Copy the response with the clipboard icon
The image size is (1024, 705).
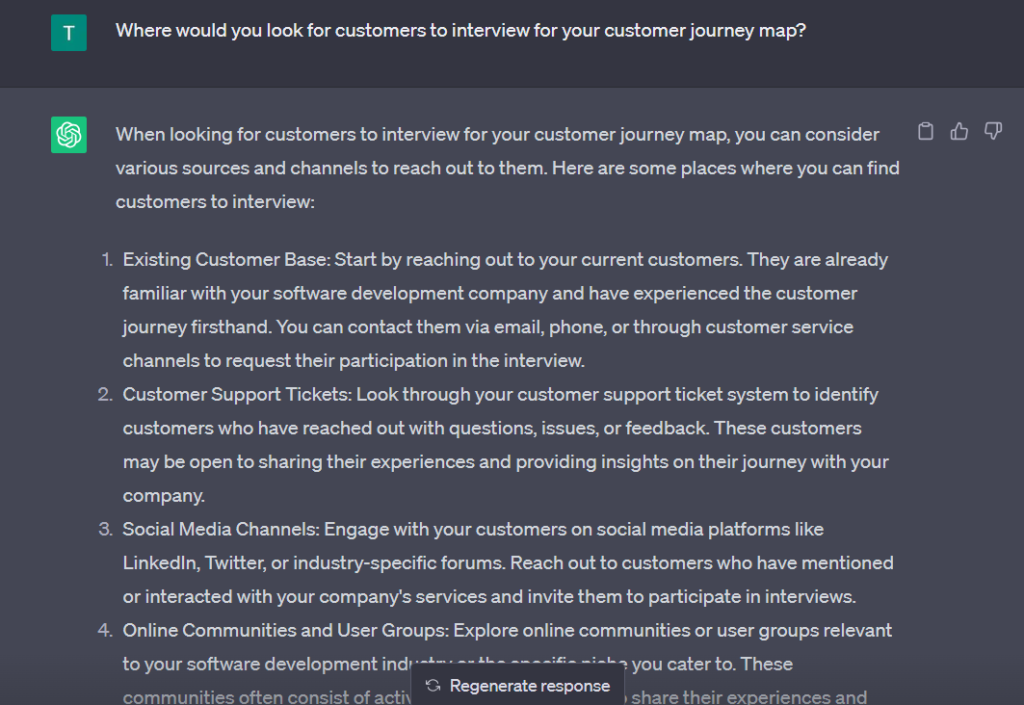coord(925,131)
